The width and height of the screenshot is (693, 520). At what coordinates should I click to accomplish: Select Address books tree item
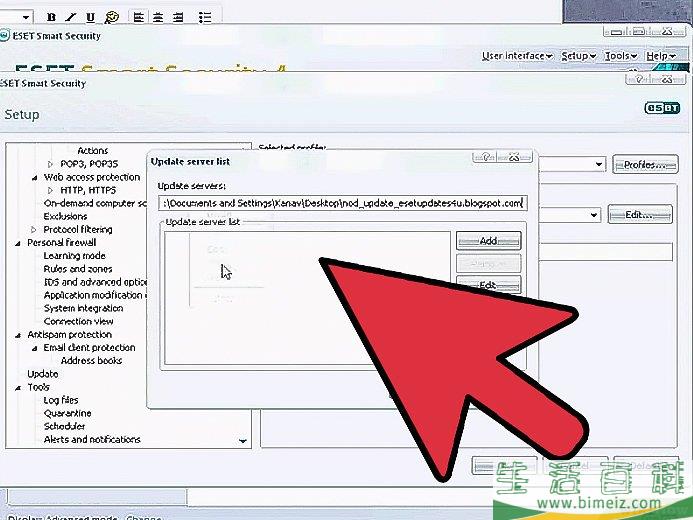point(91,361)
